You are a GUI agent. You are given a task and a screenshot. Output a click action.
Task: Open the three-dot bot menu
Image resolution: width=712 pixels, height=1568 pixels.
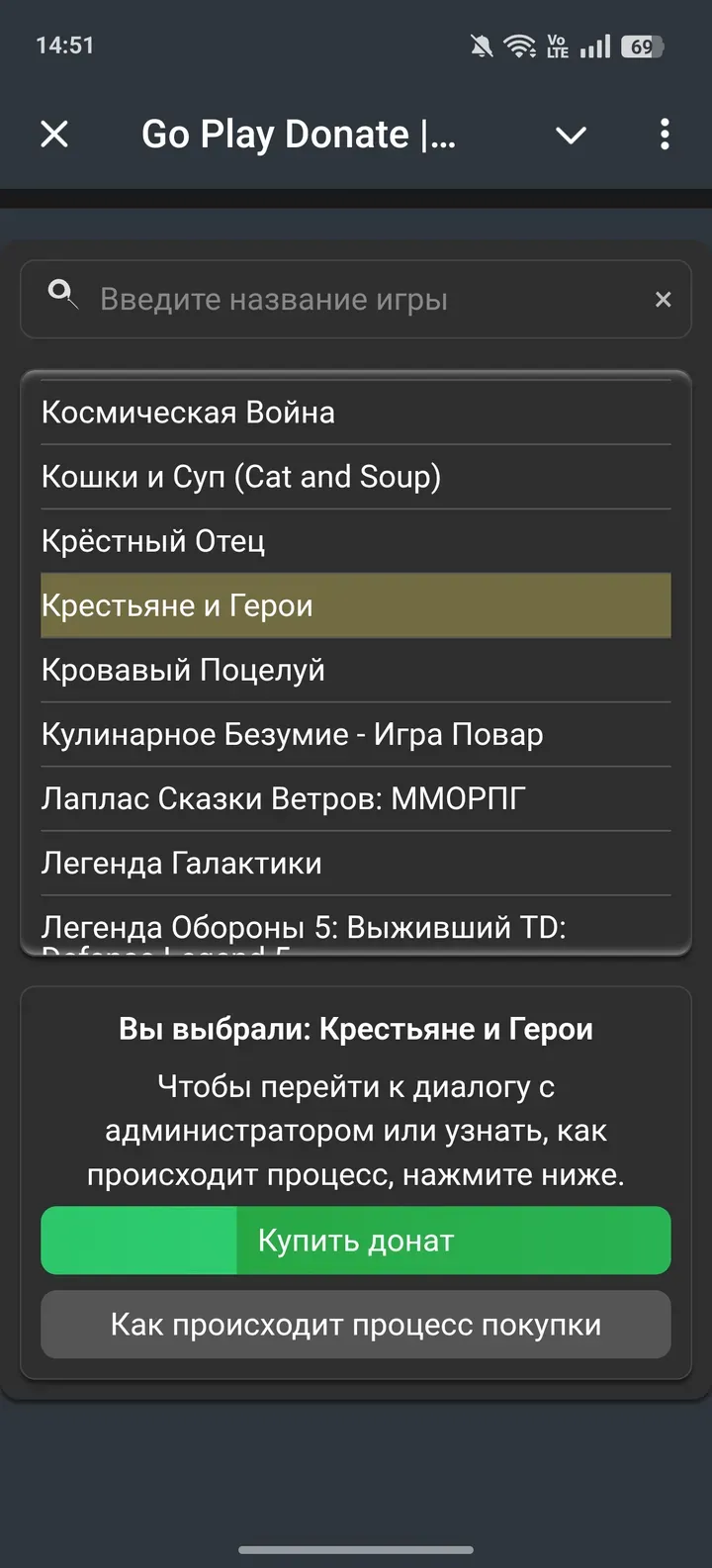pyautogui.click(x=665, y=135)
